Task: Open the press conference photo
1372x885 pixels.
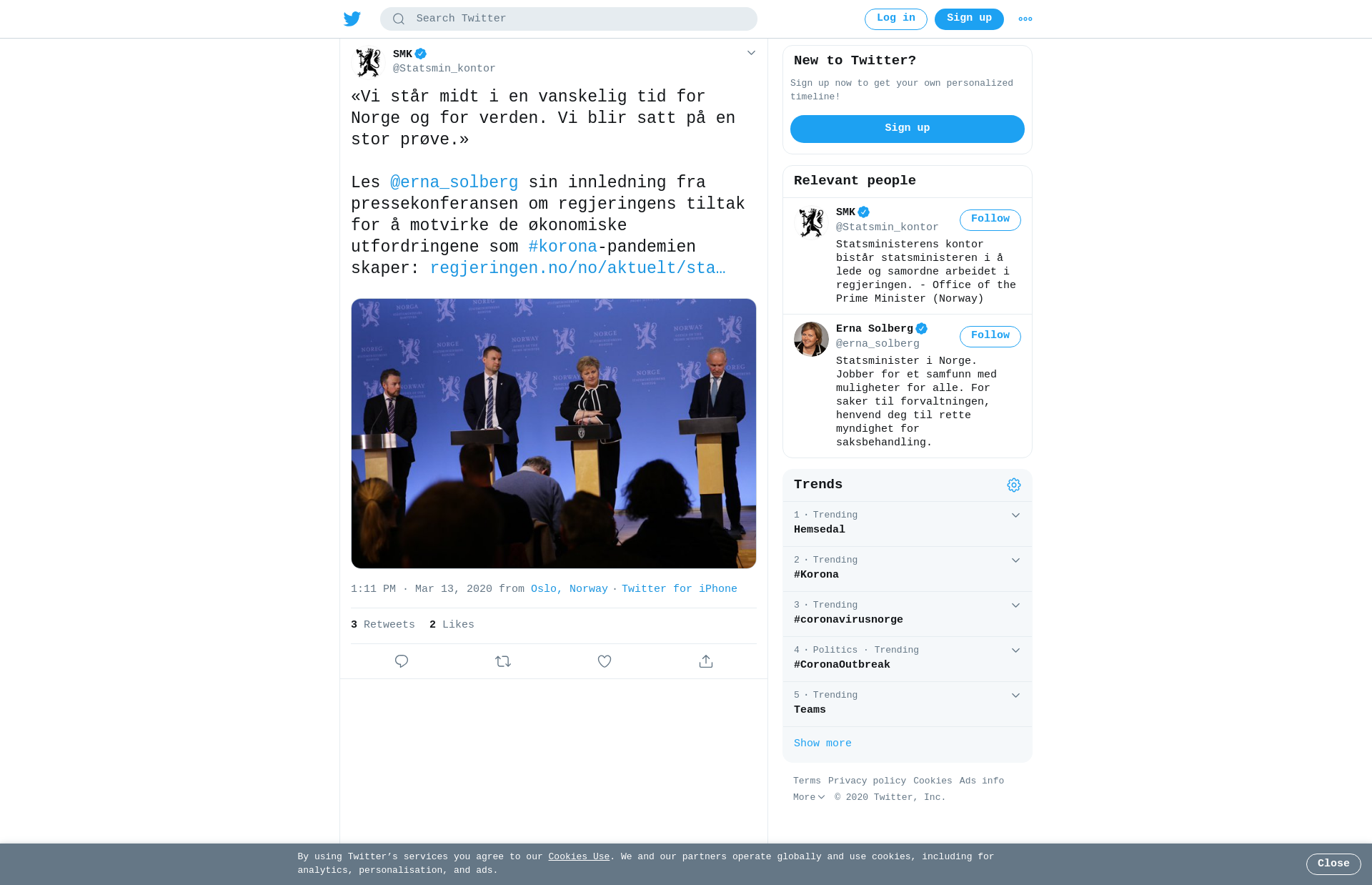Action: point(554,433)
